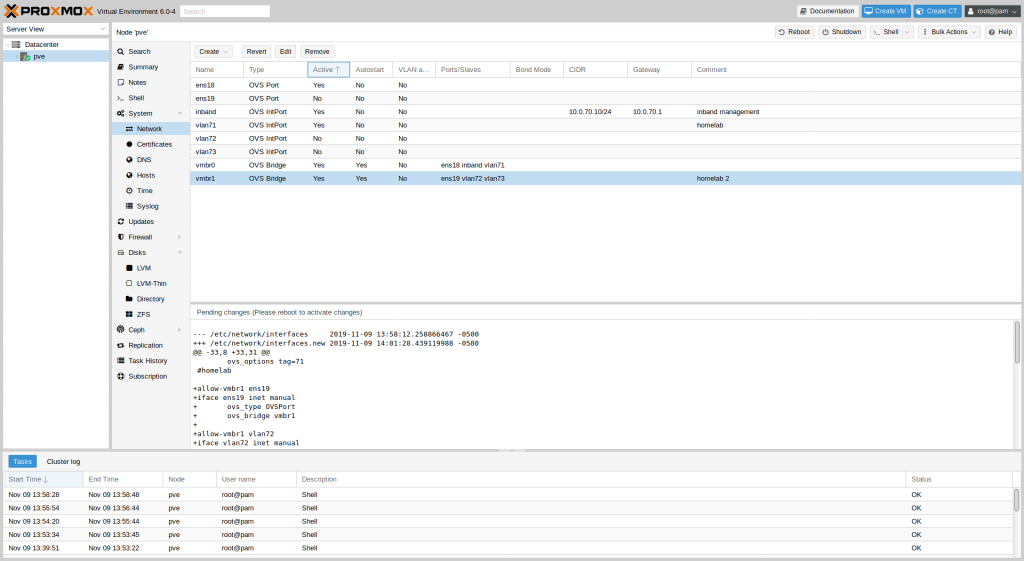This screenshot has height=561, width=1024.
Task: Click the System gears icon
Action: pyautogui.click(x=121, y=114)
